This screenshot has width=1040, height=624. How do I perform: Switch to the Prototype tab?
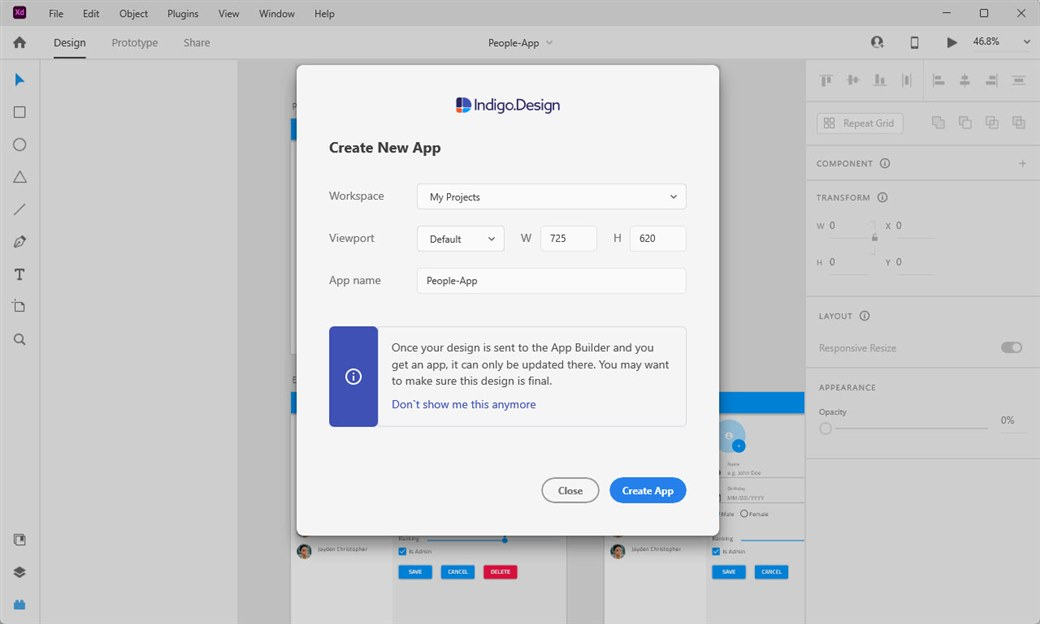[x=135, y=42]
